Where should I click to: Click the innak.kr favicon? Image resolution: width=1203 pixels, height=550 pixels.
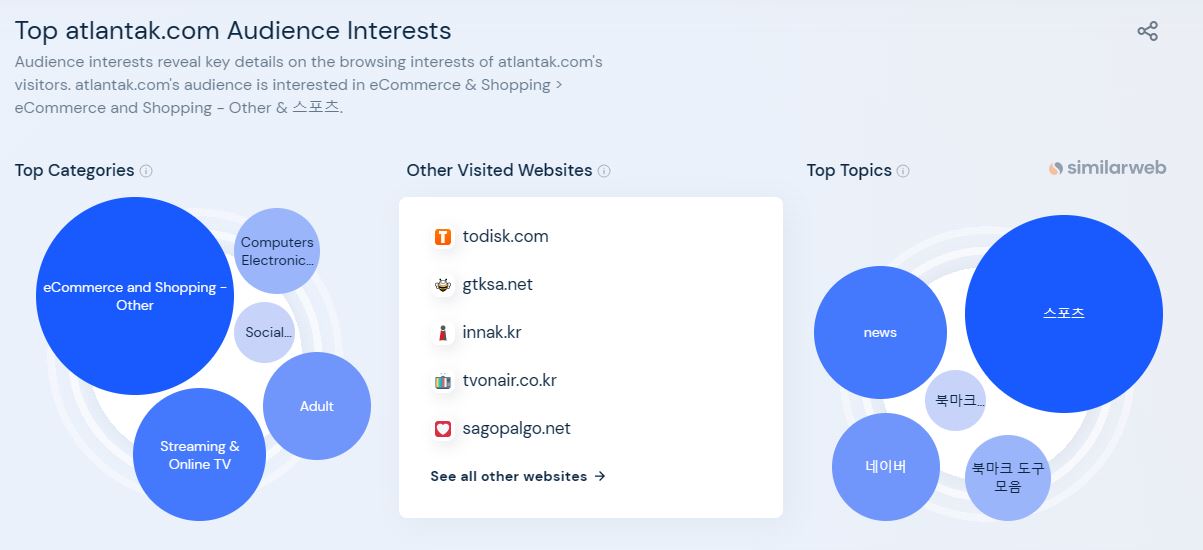(x=443, y=333)
